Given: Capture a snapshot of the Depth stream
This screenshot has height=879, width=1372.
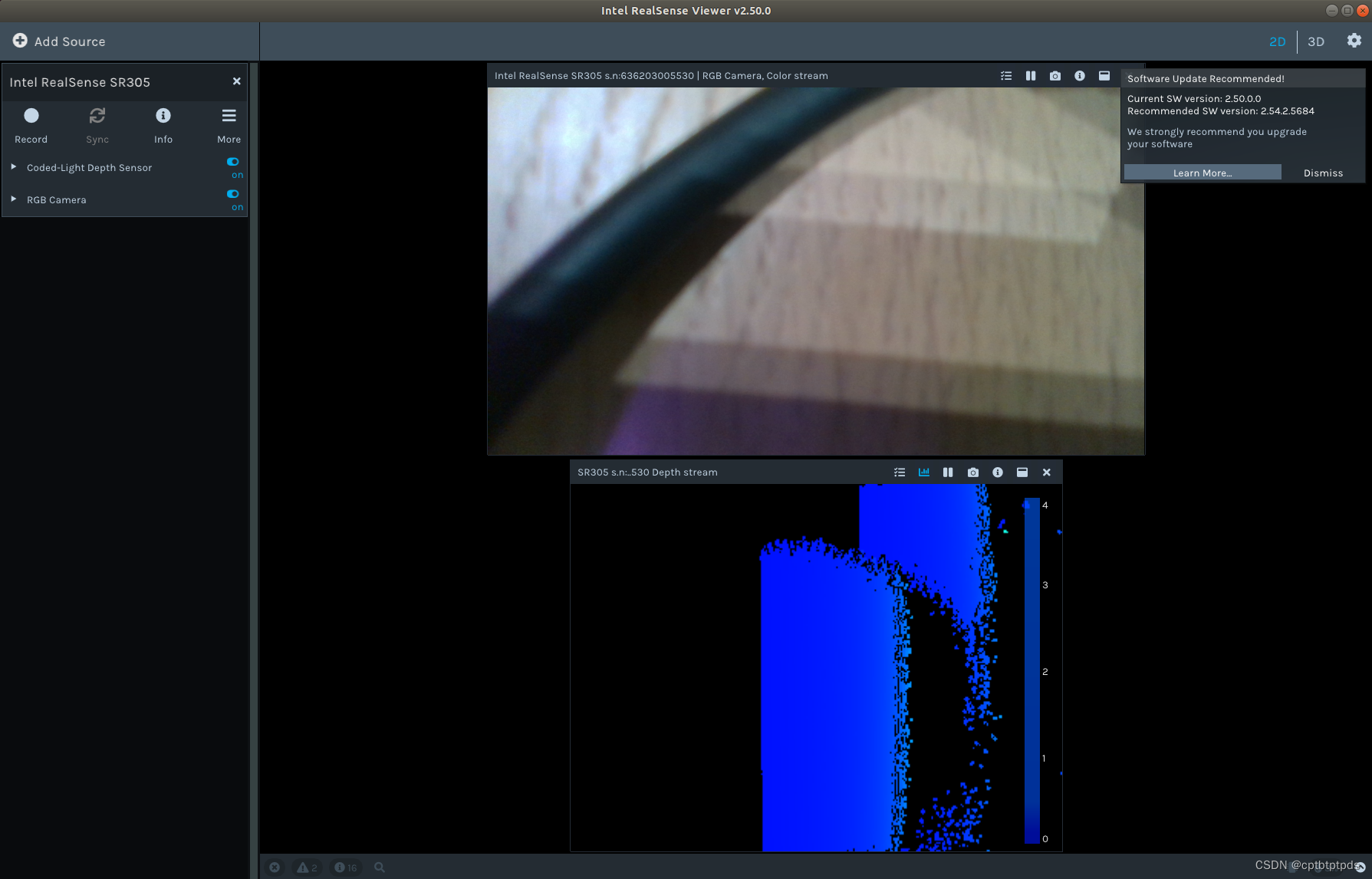Looking at the screenshot, I should pyautogui.click(x=972, y=472).
